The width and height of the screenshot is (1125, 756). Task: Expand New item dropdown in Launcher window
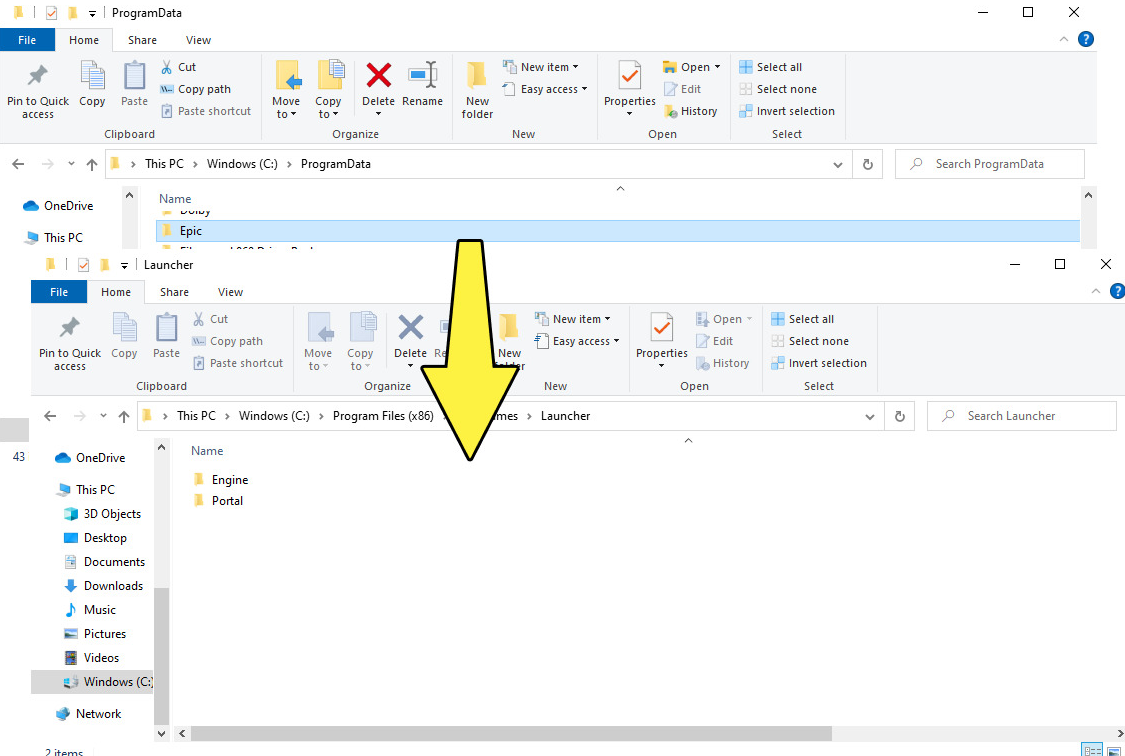click(x=607, y=319)
